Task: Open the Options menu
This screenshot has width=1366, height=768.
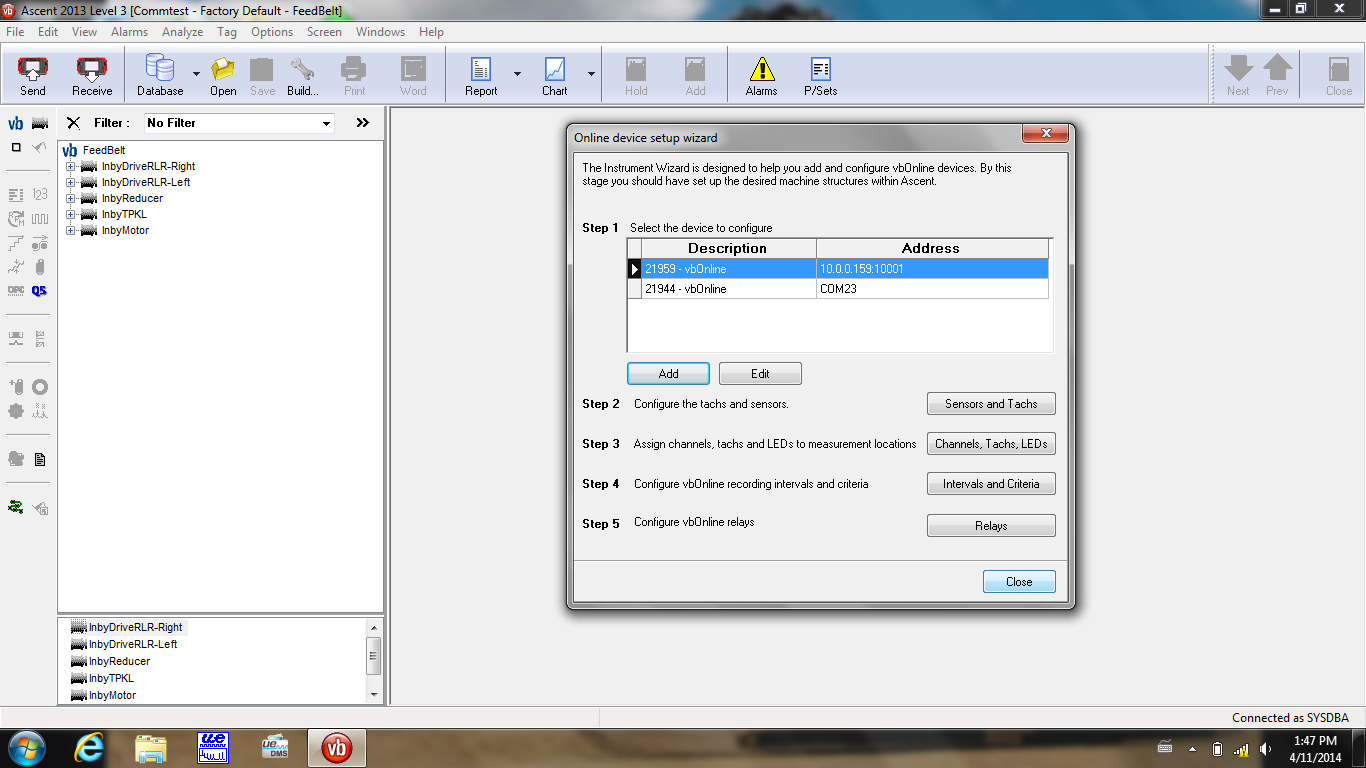Action: click(x=272, y=32)
